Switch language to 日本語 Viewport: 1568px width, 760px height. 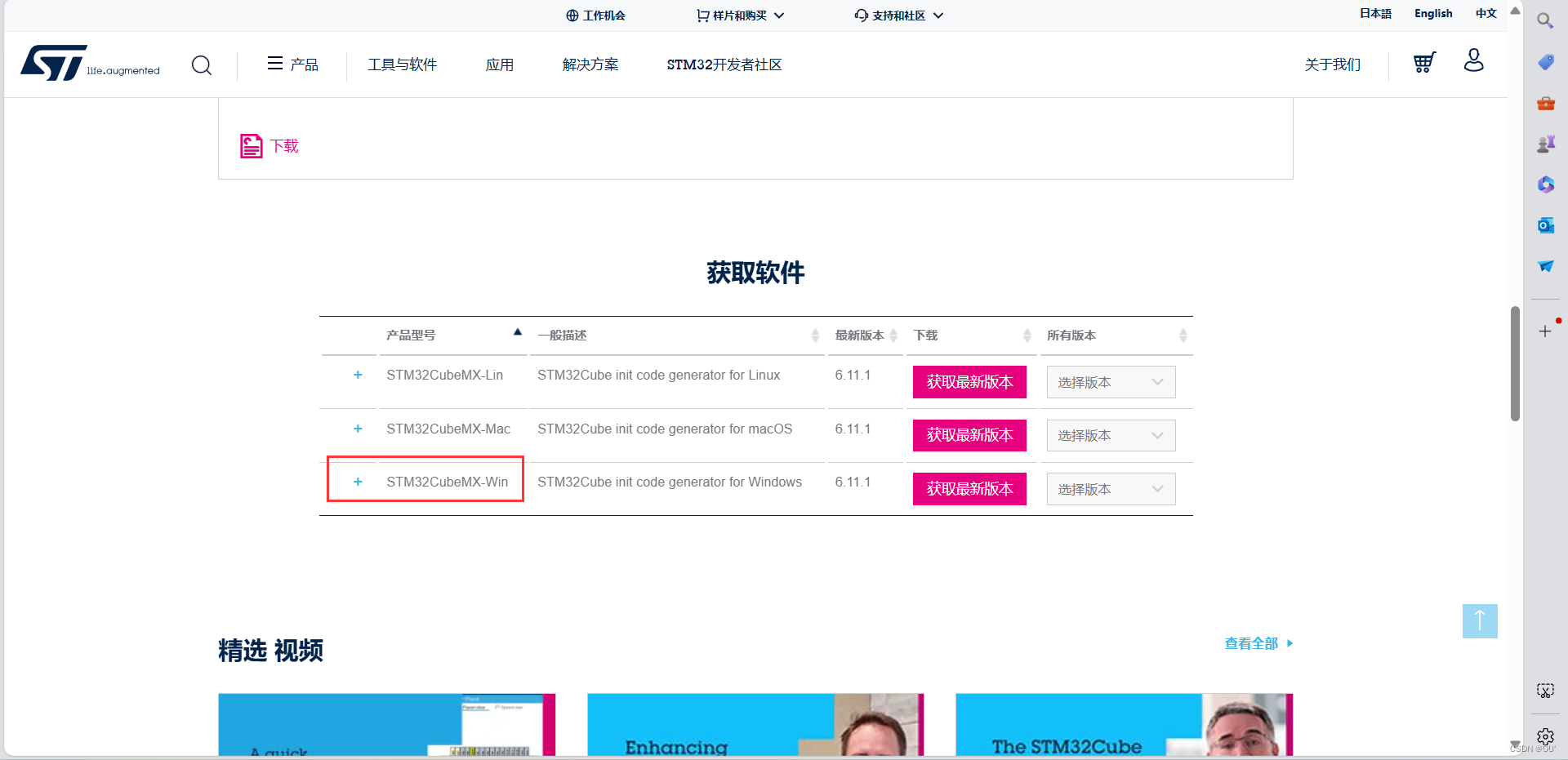(x=1375, y=14)
